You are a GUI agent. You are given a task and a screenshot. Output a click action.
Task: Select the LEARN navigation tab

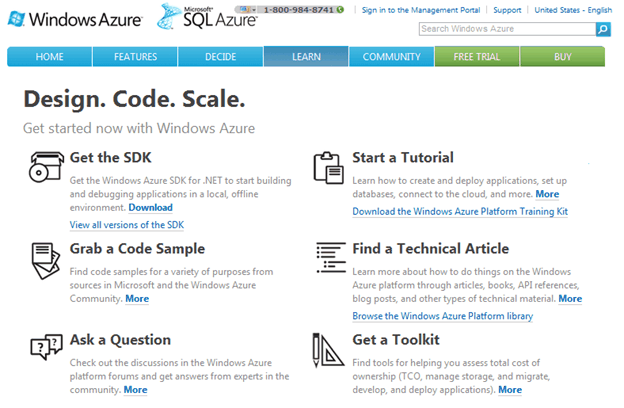pos(306,57)
